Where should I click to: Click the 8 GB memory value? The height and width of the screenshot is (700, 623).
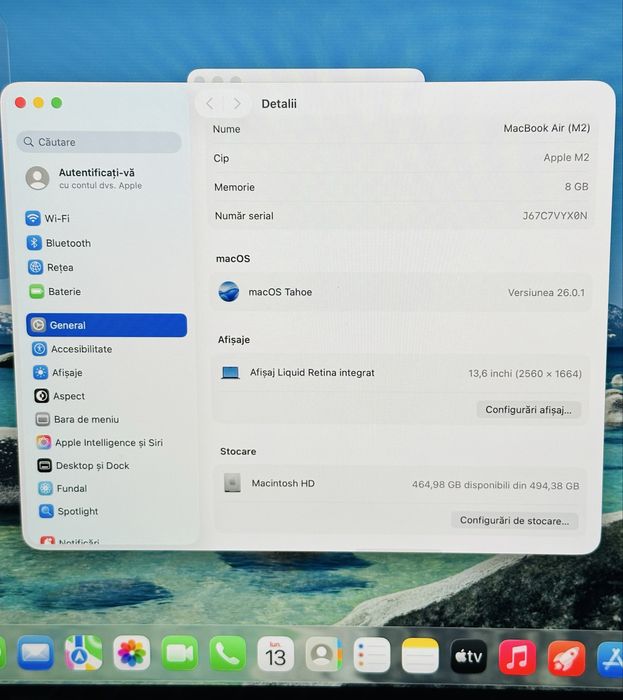(x=577, y=187)
